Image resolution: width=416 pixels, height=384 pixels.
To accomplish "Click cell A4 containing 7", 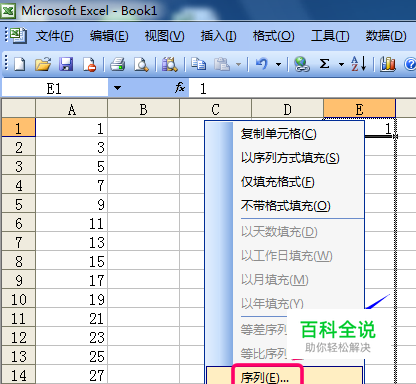I will 71,185.
